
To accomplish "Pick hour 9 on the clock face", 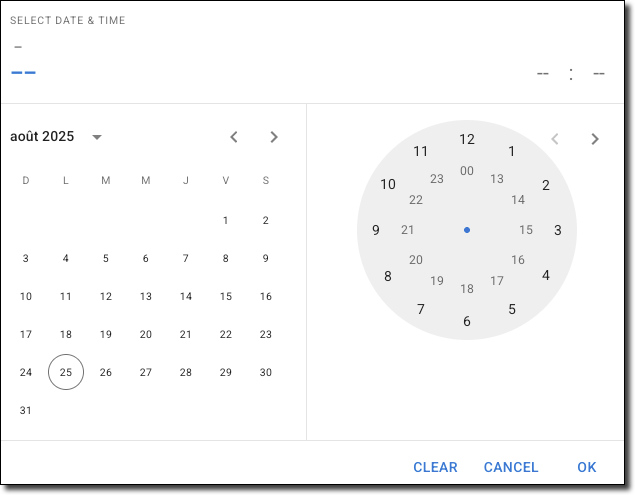I will [x=376, y=230].
